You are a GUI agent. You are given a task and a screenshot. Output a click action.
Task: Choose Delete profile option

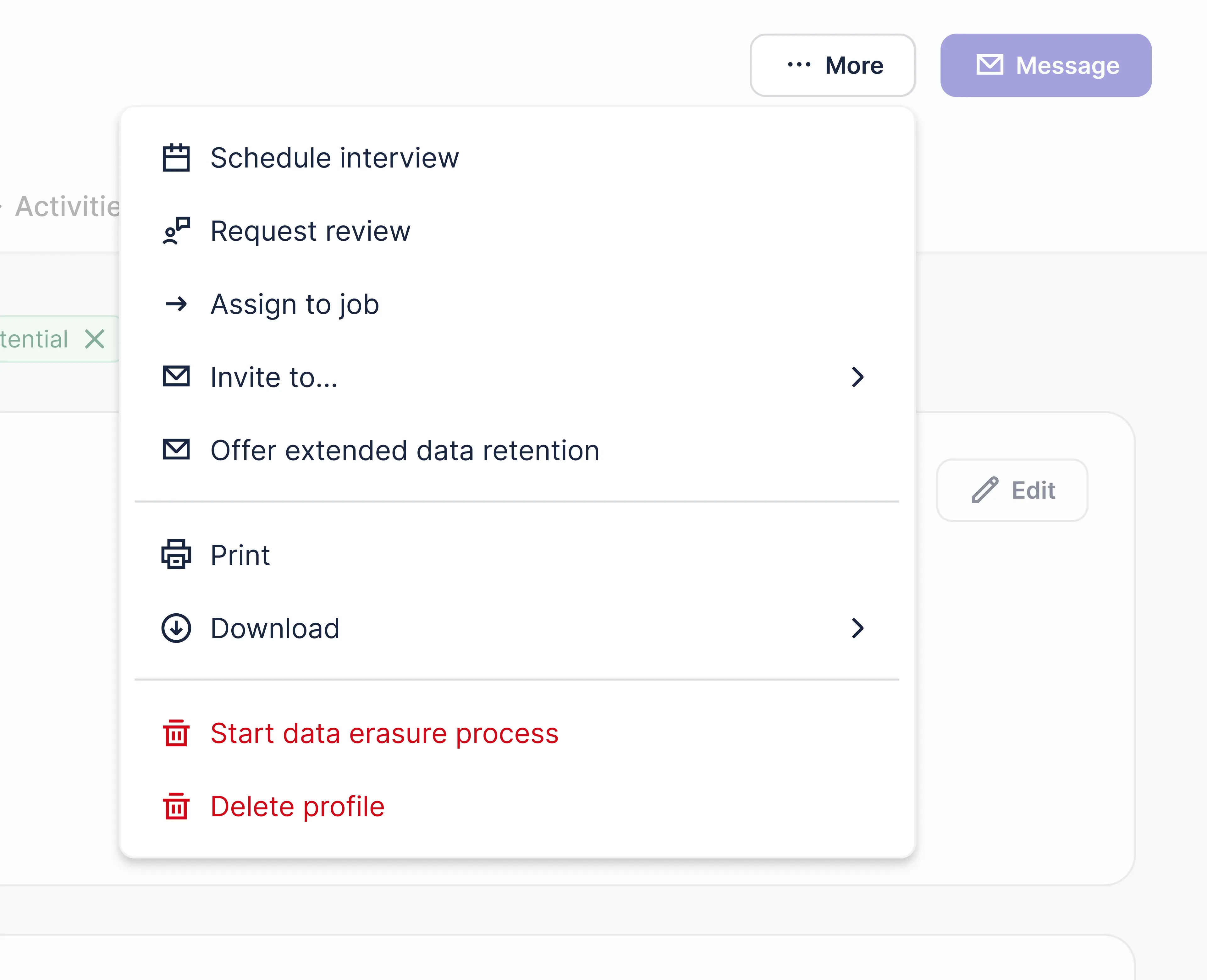(517, 806)
